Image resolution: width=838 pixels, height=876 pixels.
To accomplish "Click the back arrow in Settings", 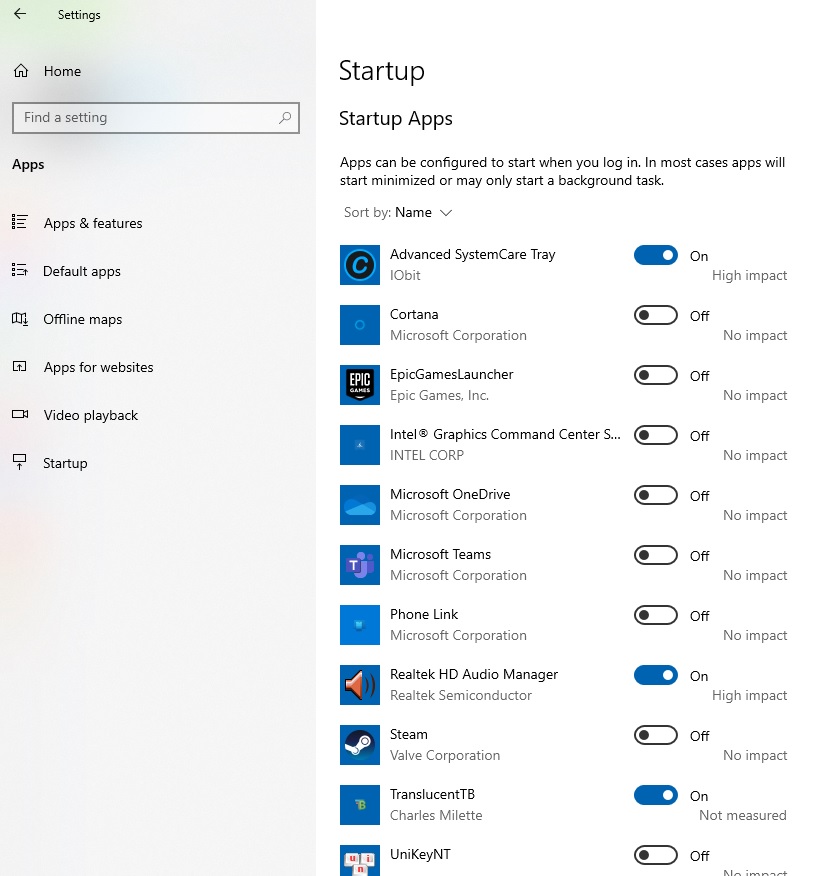I will point(20,14).
